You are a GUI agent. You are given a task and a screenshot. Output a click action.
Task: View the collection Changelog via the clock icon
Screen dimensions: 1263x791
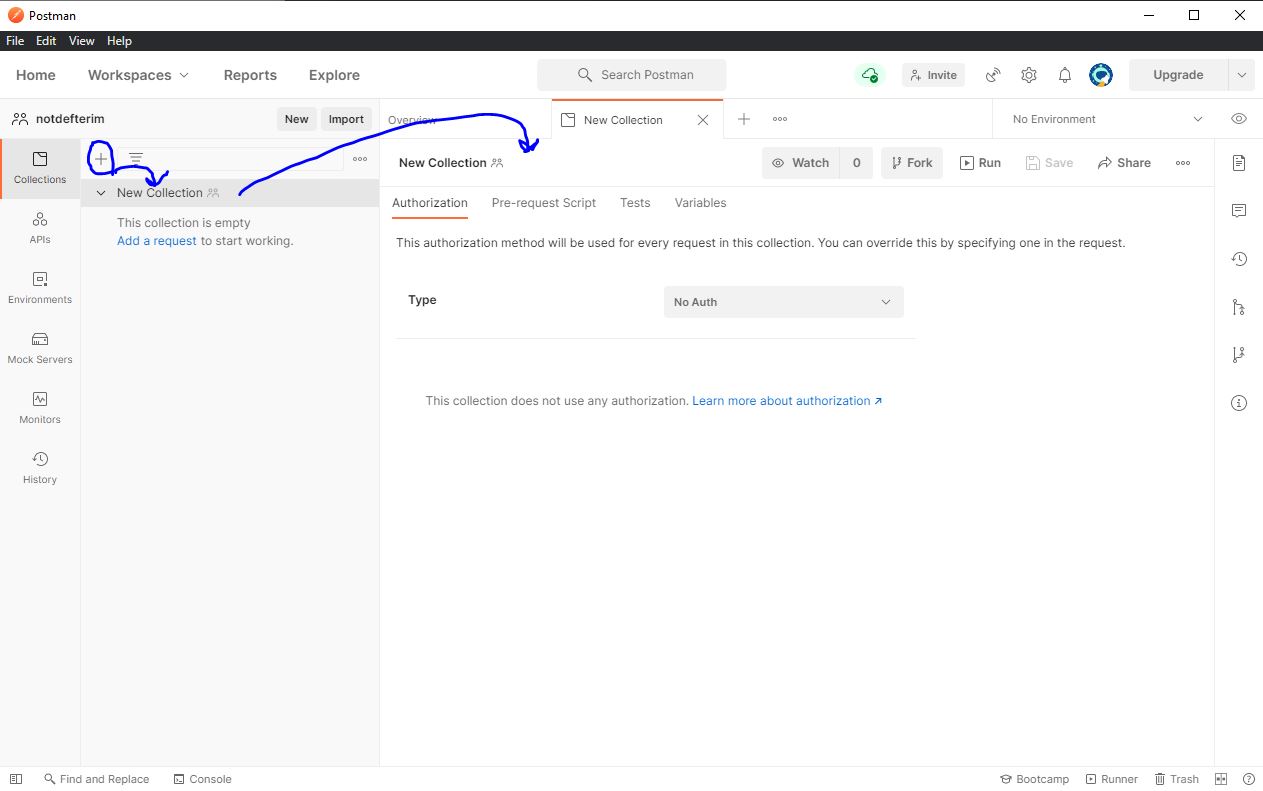[1239, 258]
